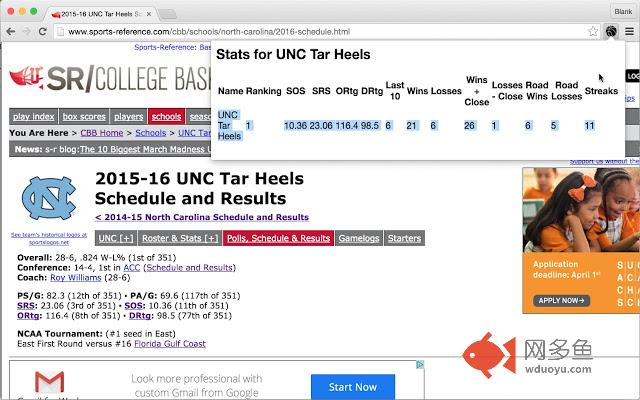Open the basketball extension icon
This screenshot has height=400, width=640.
tap(611, 31)
